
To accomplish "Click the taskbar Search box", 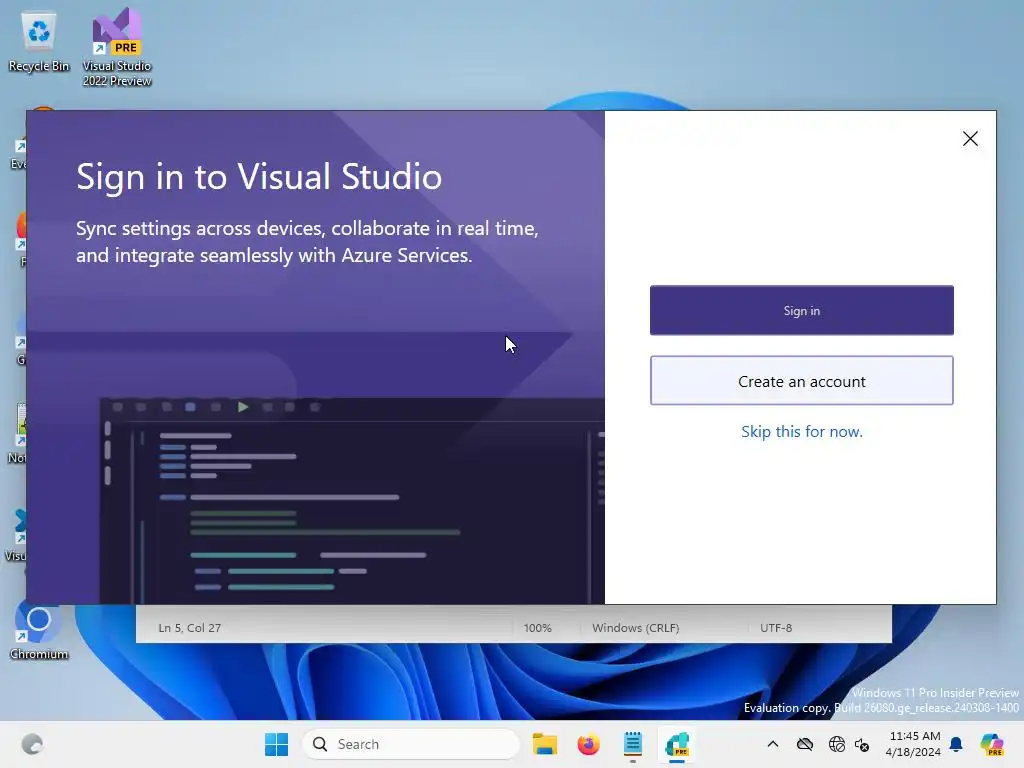I will click(x=411, y=744).
